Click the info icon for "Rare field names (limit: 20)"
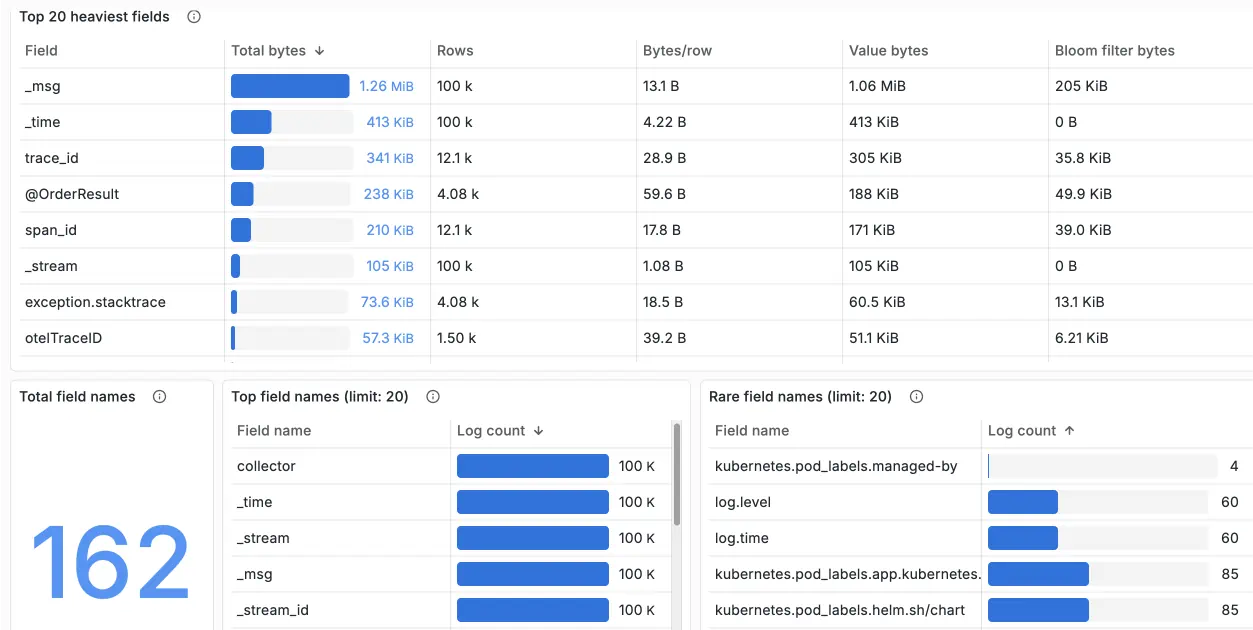Screen dimensions: 1253x630 click(916, 396)
